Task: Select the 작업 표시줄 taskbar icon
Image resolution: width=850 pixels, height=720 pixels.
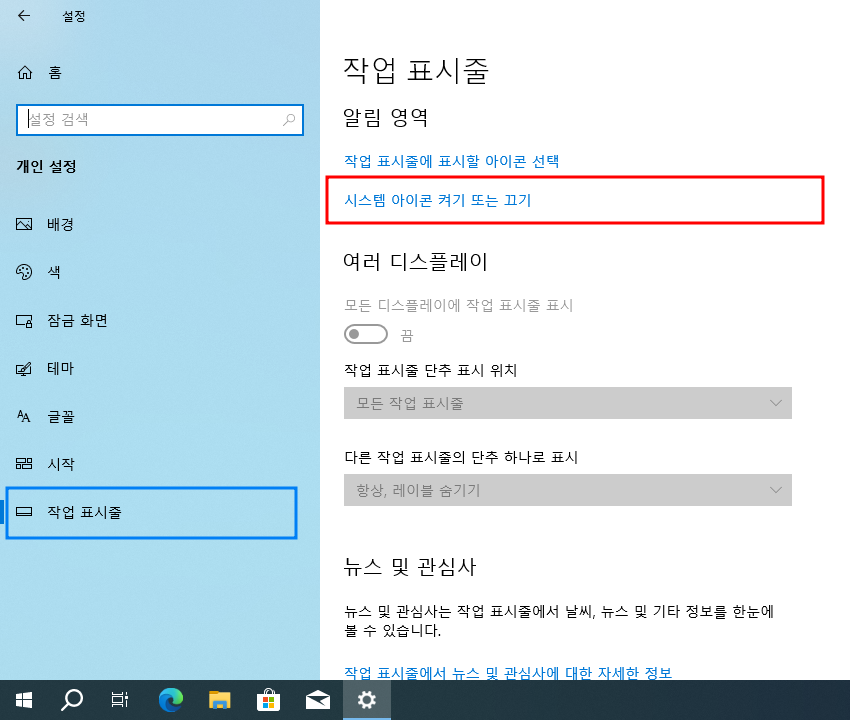Action: click(24, 511)
